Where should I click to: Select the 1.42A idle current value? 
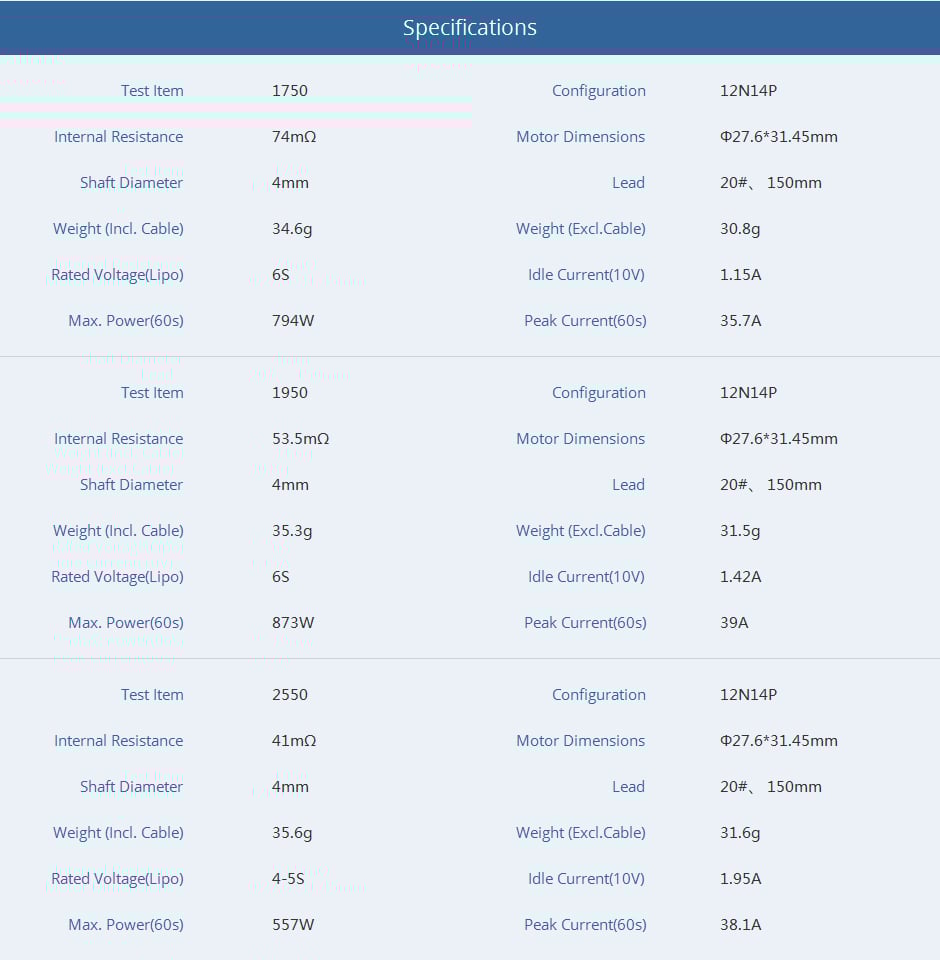point(740,577)
